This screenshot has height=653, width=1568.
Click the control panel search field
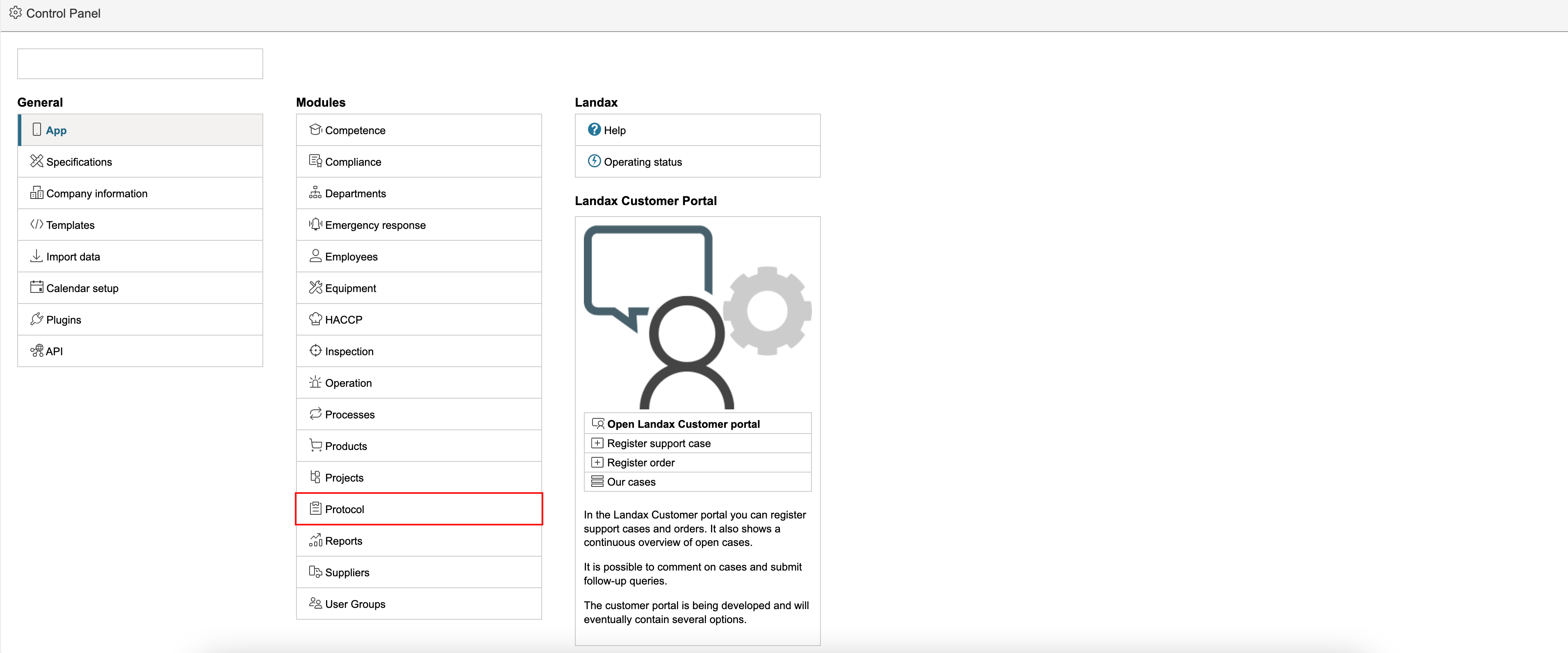click(x=140, y=64)
